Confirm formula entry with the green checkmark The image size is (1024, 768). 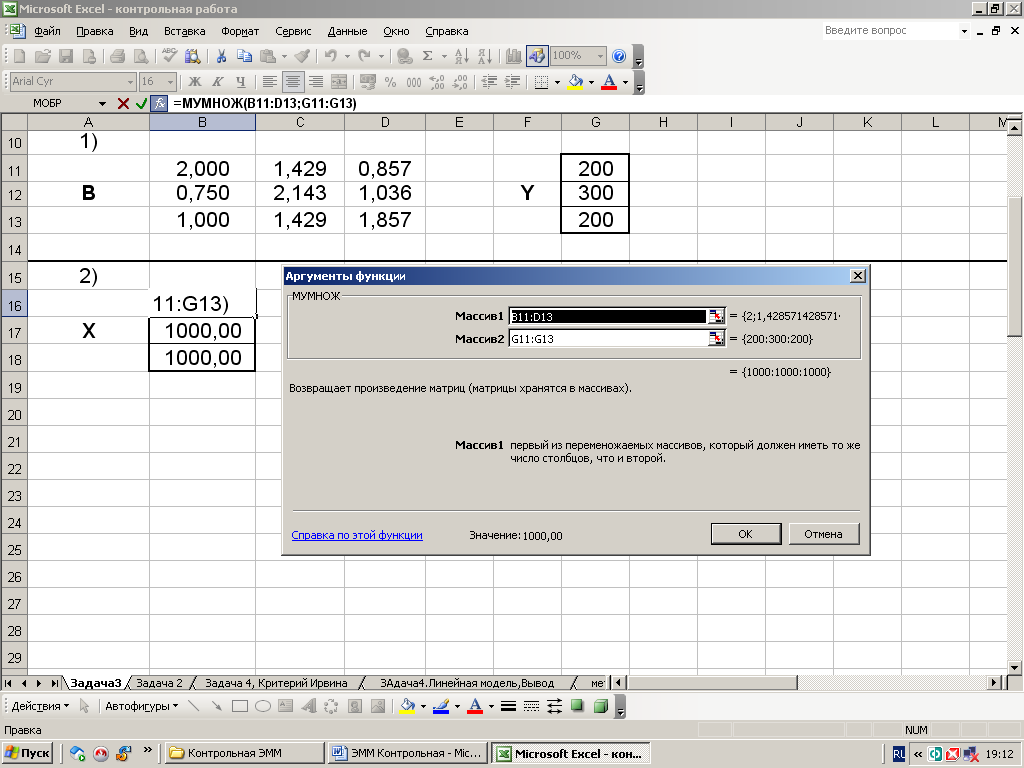141,103
